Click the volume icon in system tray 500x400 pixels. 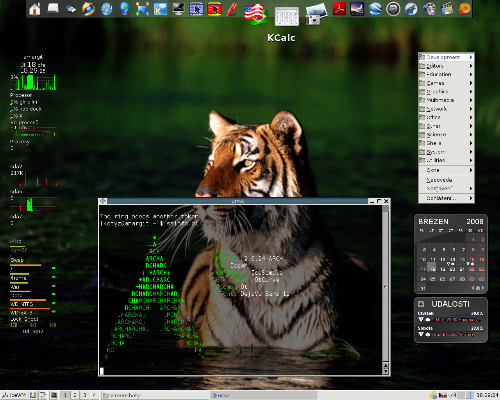pos(453,395)
